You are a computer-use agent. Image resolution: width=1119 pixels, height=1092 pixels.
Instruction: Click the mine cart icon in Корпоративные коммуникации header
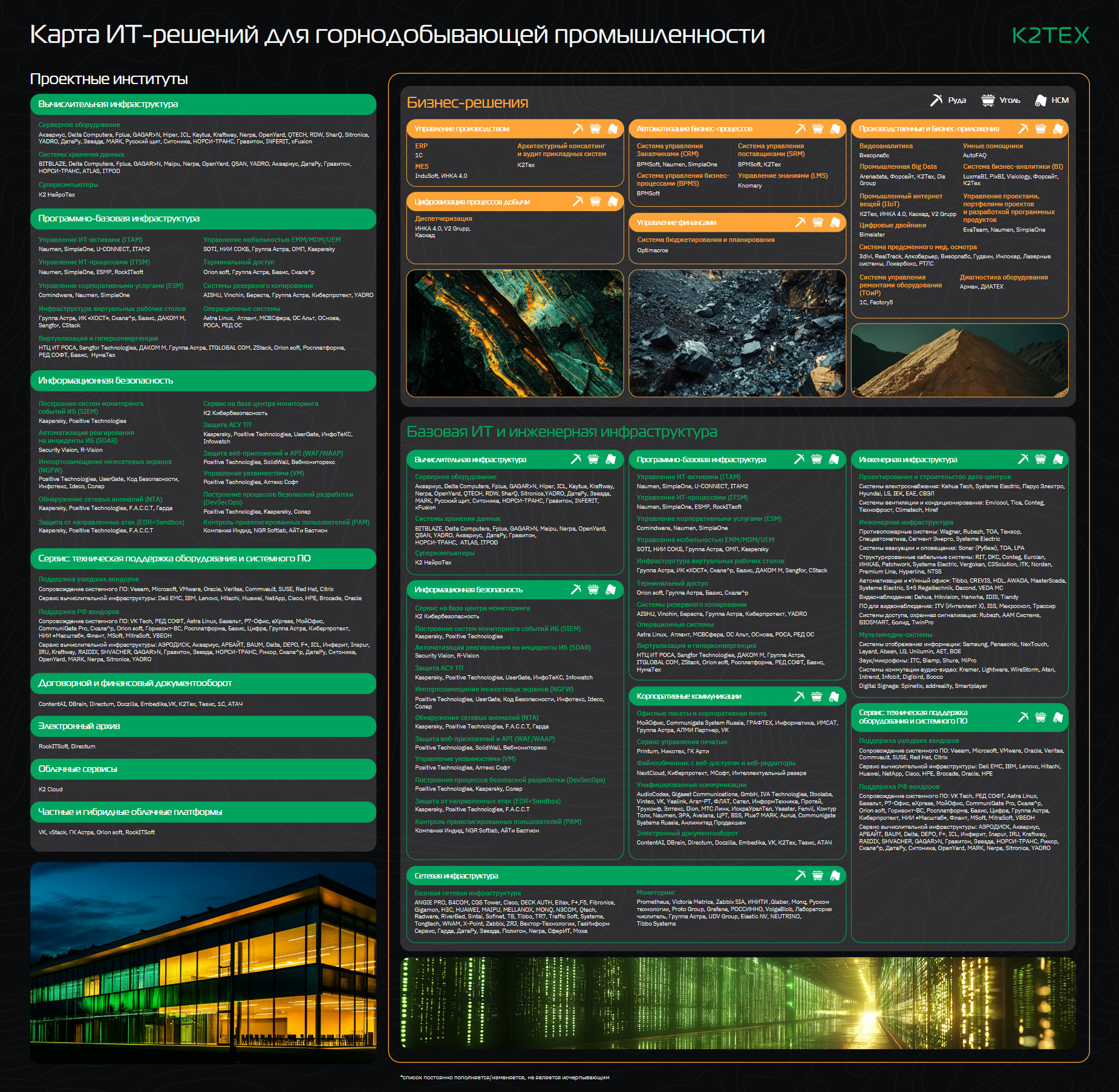[817, 696]
